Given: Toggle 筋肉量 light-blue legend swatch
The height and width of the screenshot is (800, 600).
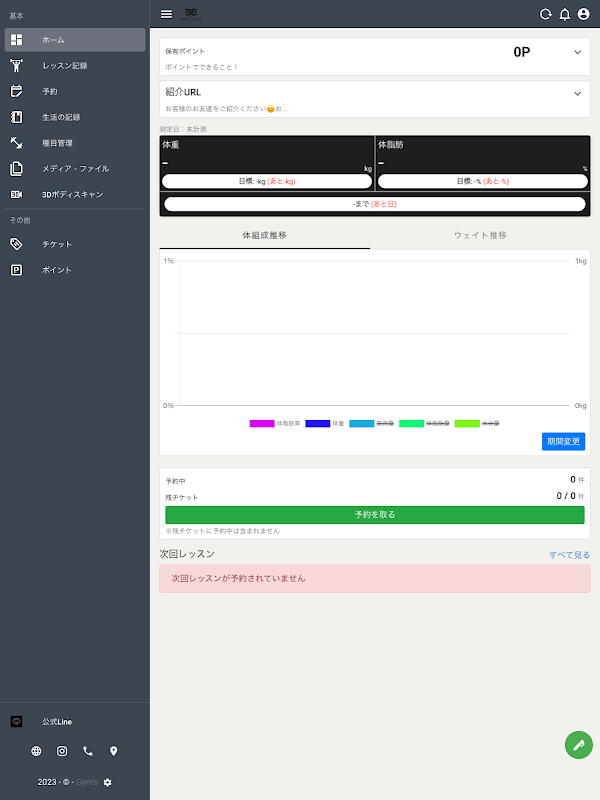Looking at the screenshot, I should 362,423.
